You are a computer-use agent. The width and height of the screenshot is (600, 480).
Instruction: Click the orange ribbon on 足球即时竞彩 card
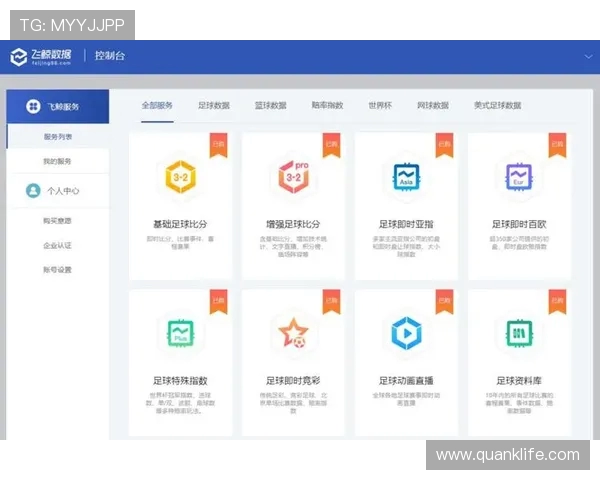tap(331, 302)
